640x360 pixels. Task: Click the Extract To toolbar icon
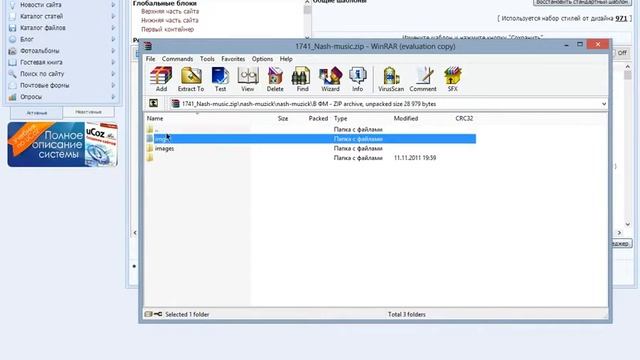coord(191,79)
